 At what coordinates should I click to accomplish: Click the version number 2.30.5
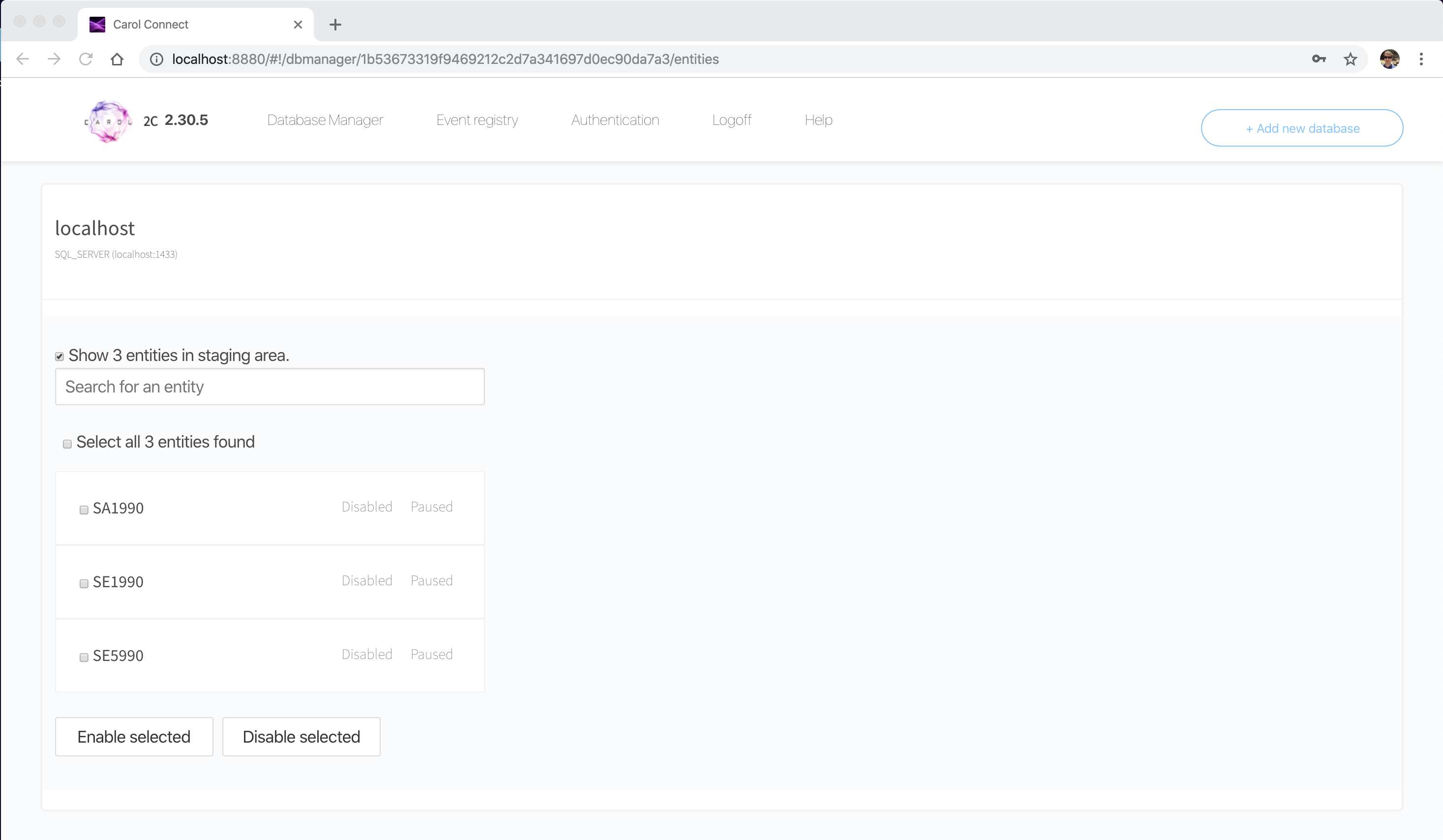(186, 120)
